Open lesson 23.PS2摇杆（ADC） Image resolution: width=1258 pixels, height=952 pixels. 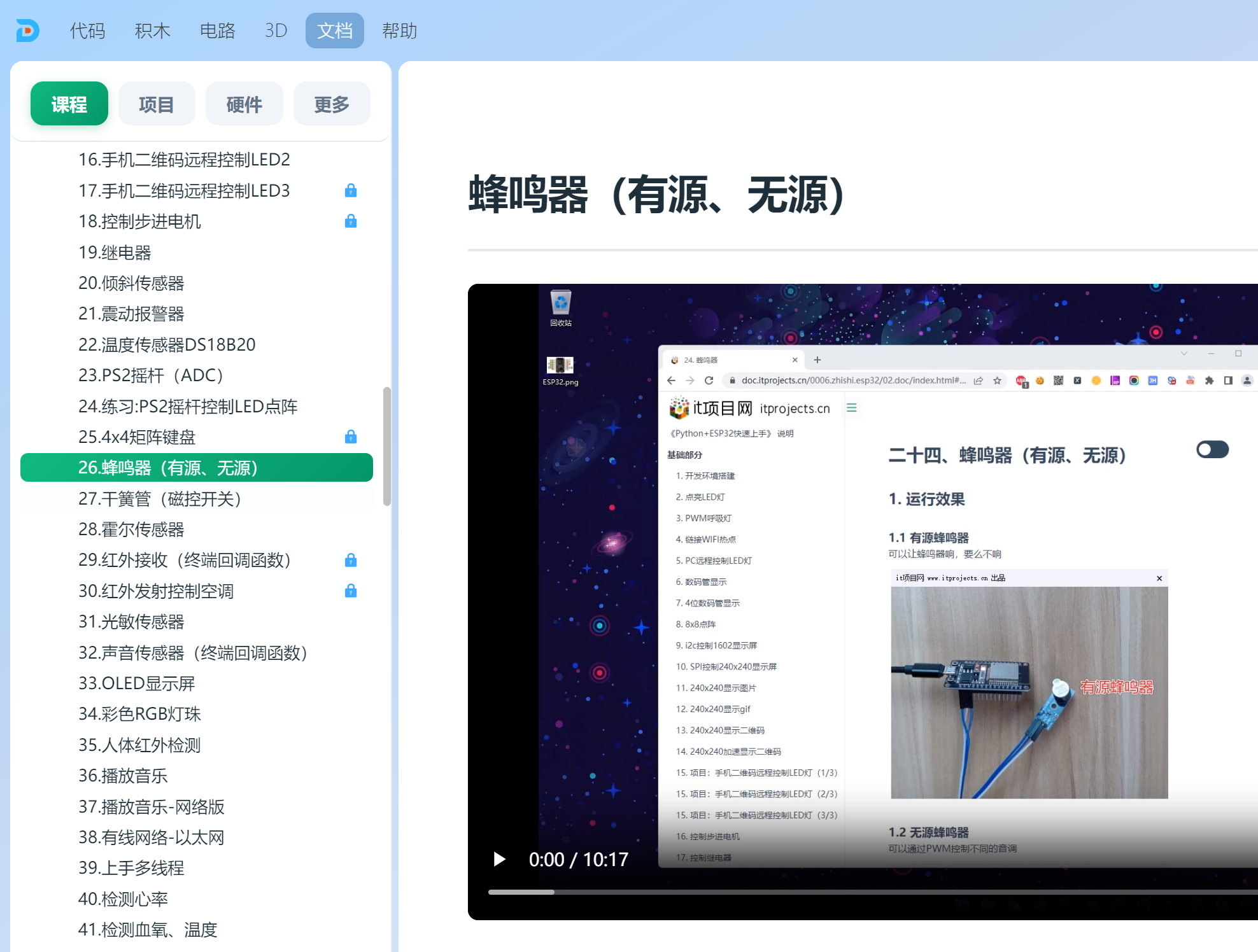coord(197,375)
